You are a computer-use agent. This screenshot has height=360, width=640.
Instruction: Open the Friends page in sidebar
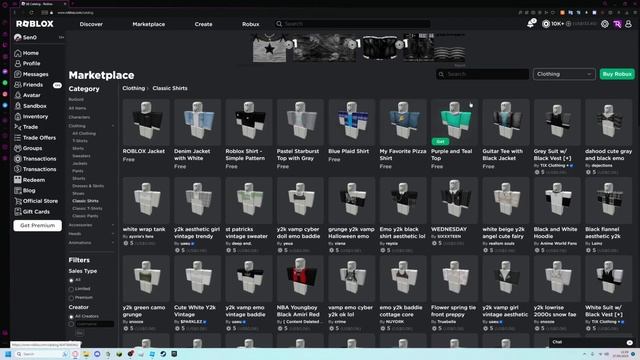[29, 85]
